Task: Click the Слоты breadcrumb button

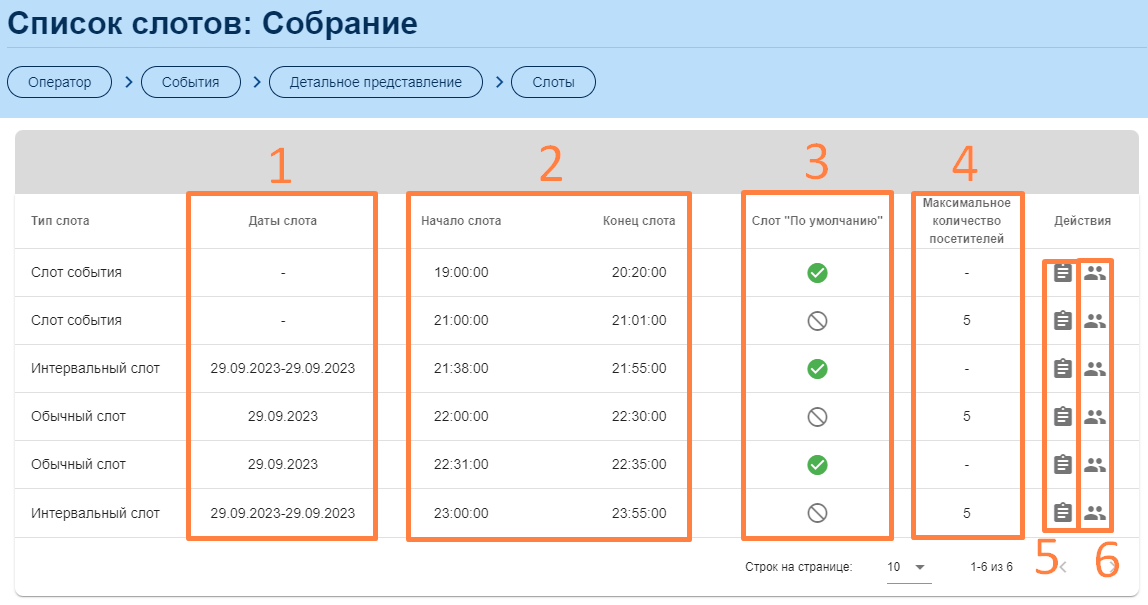Action: (553, 82)
